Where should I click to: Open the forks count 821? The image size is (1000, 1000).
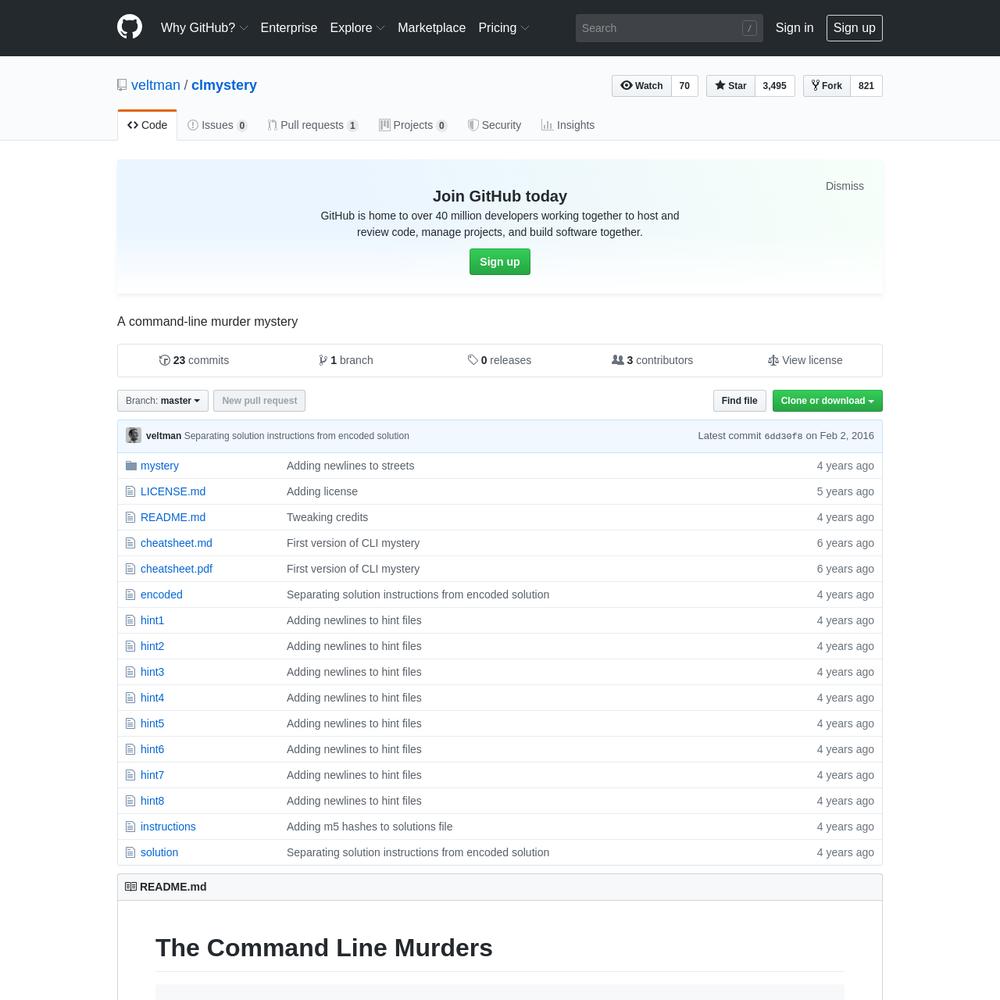866,85
